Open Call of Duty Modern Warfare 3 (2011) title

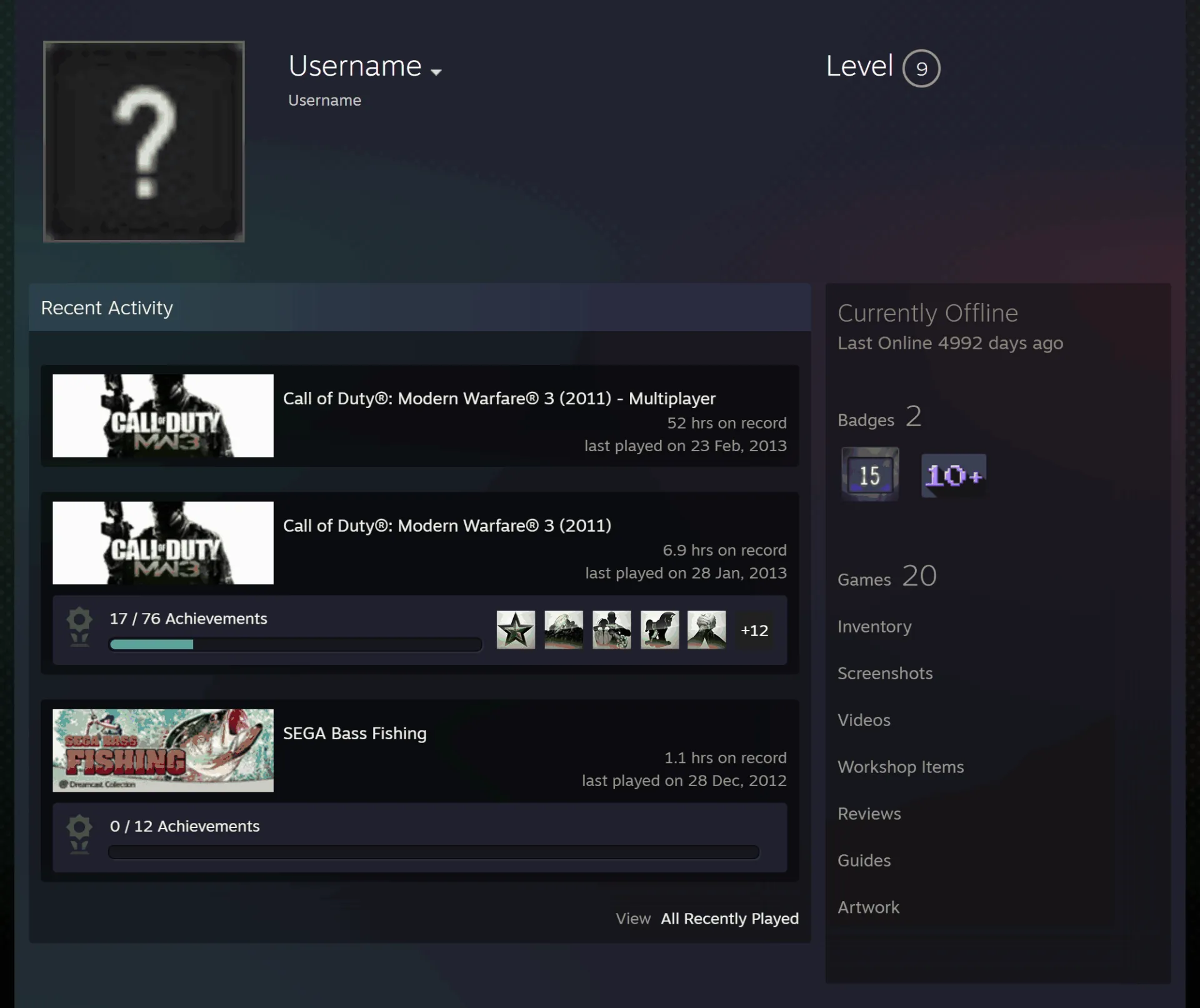pos(447,526)
